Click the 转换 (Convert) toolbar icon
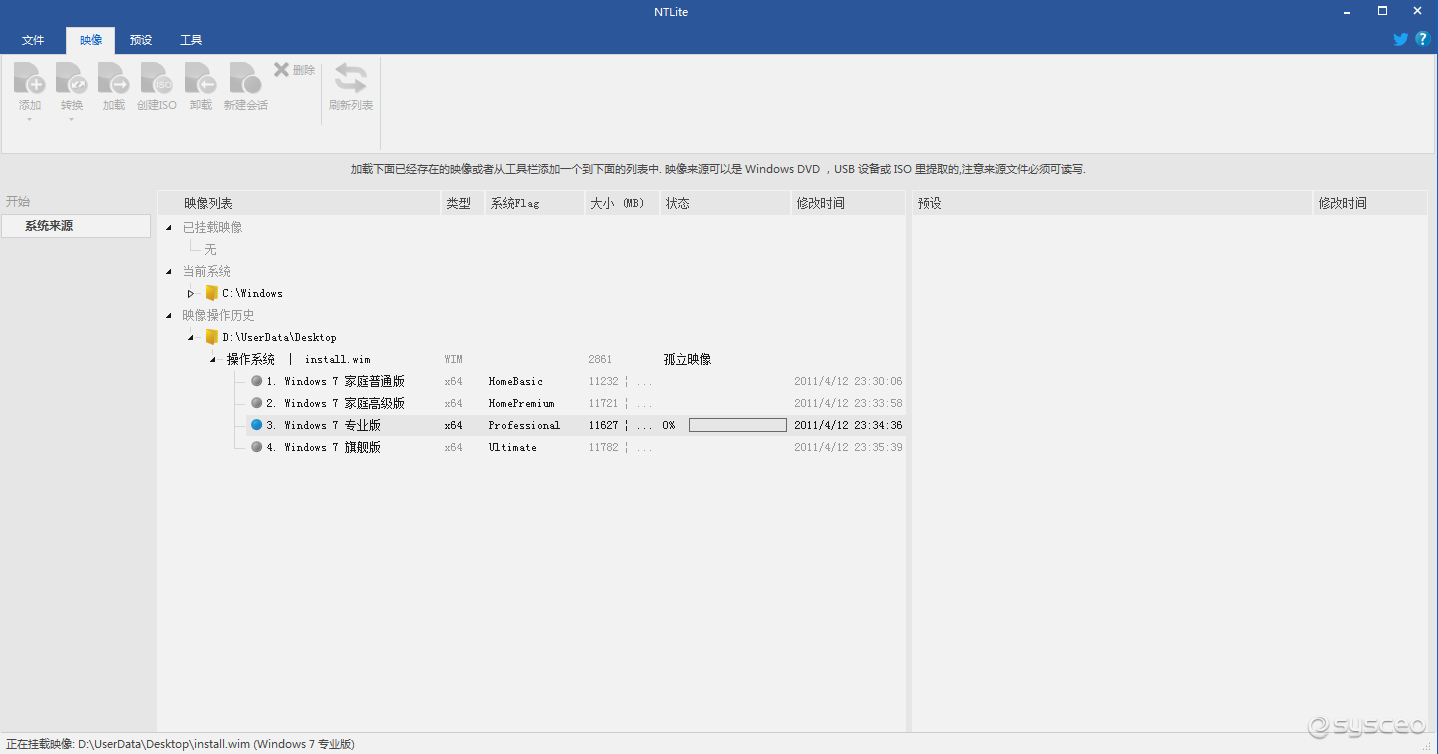The width and height of the screenshot is (1438, 754). coord(71,78)
